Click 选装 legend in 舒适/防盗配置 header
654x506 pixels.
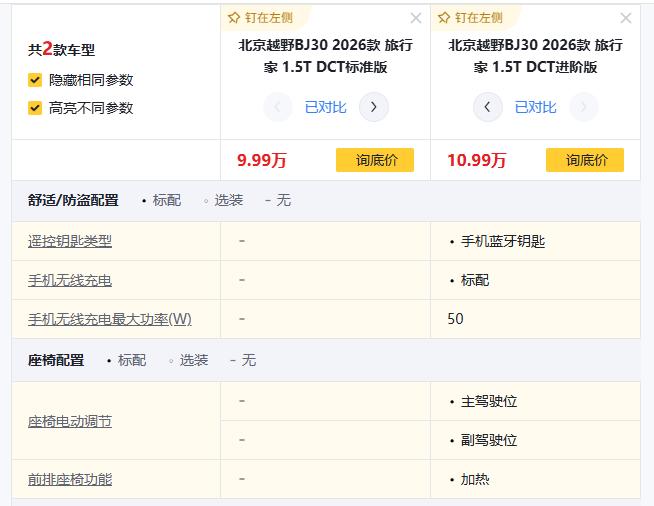point(229,200)
